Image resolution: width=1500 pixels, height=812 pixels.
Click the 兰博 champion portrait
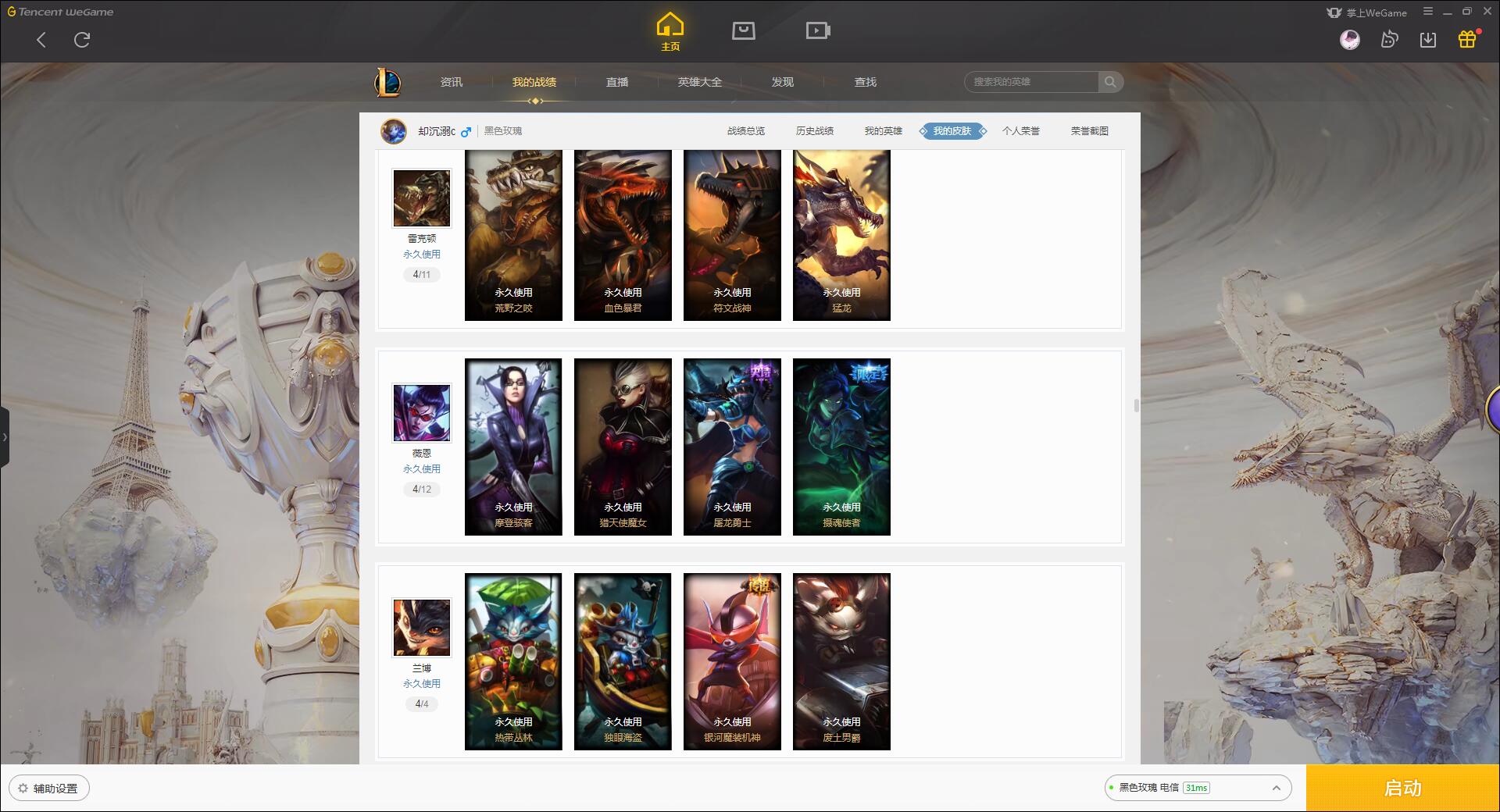pyautogui.click(x=422, y=628)
